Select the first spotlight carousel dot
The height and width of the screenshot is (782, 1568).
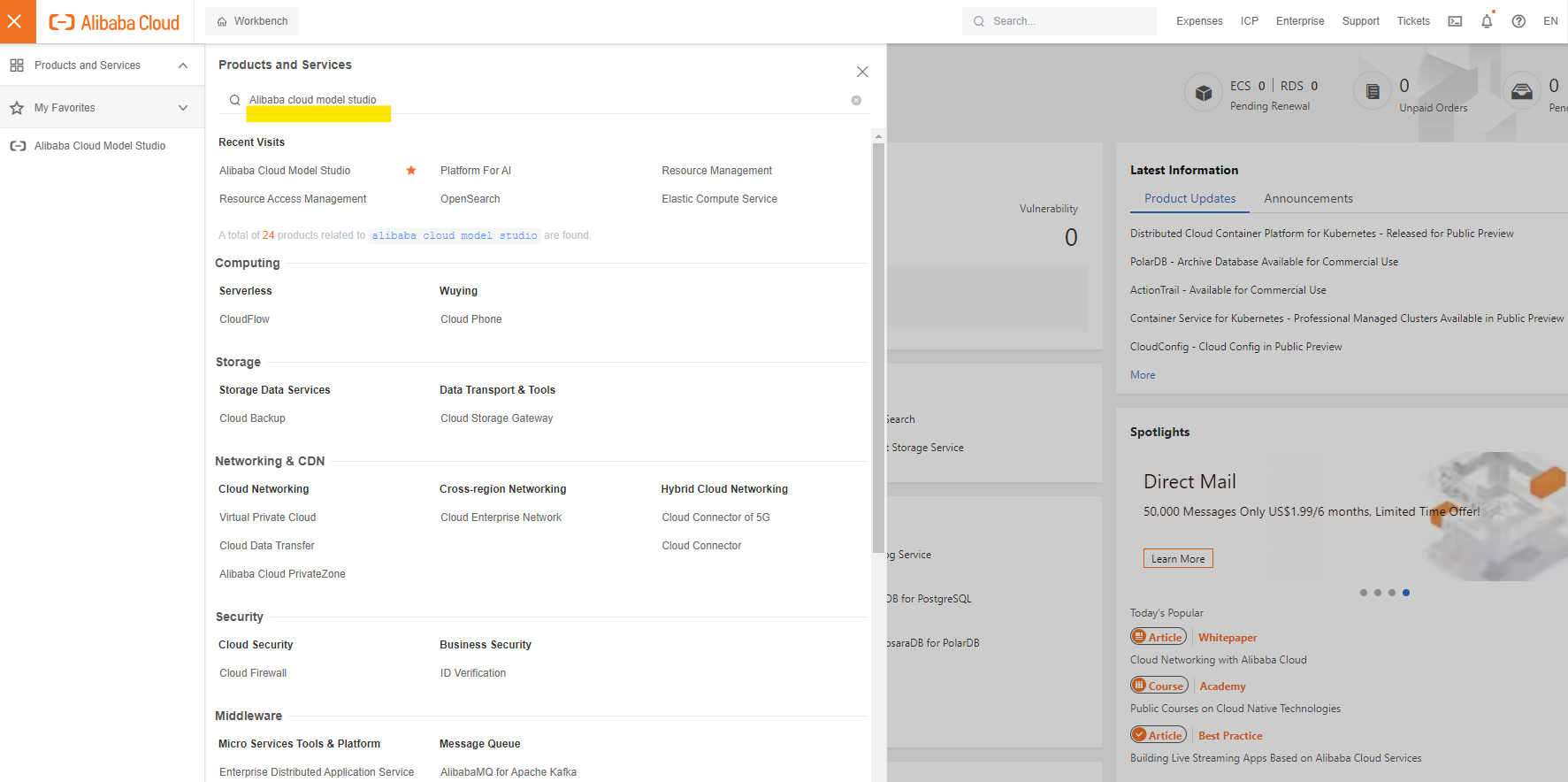click(x=1364, y=593)
